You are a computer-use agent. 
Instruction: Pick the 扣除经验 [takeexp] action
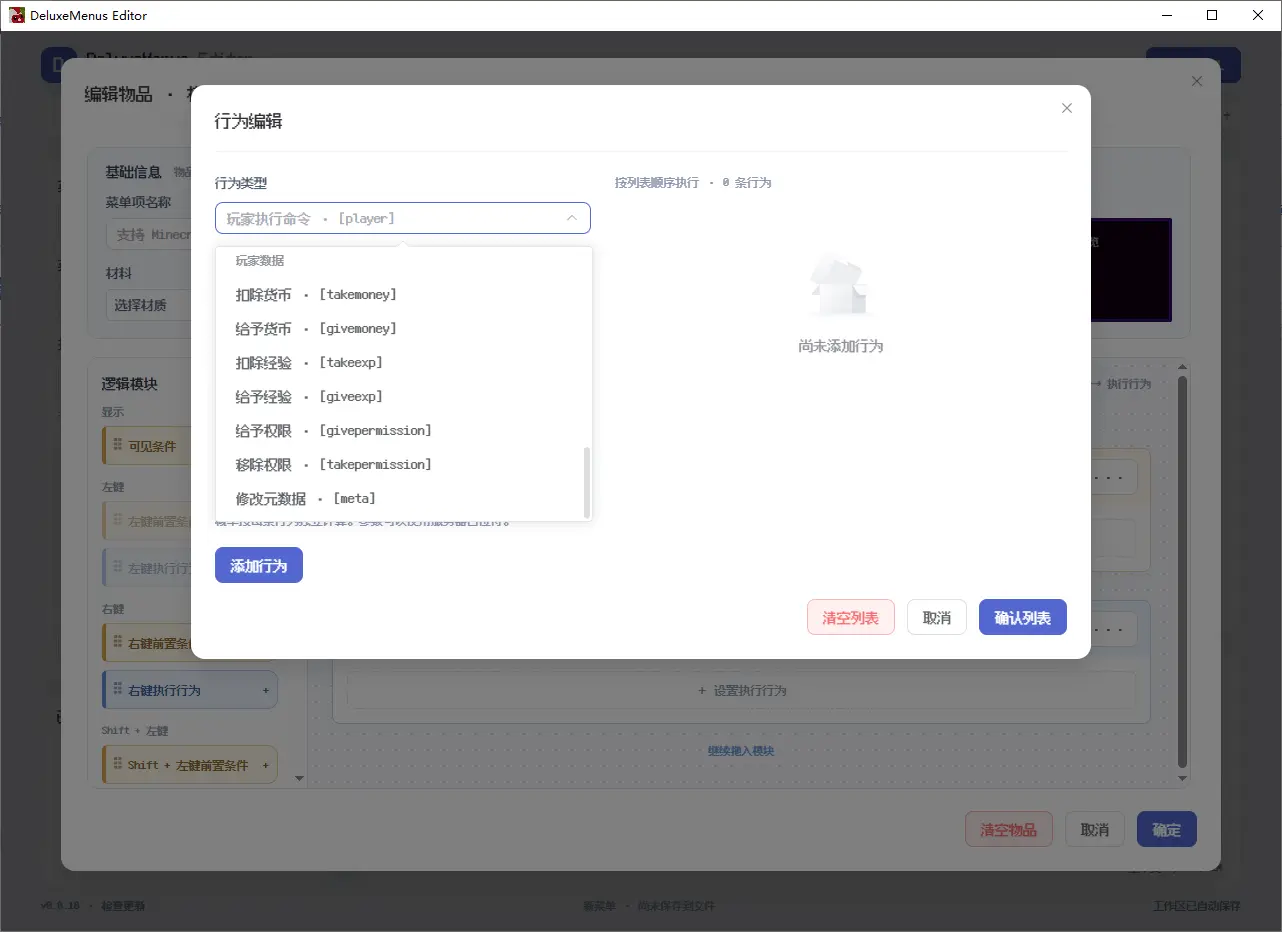(403, 363)
